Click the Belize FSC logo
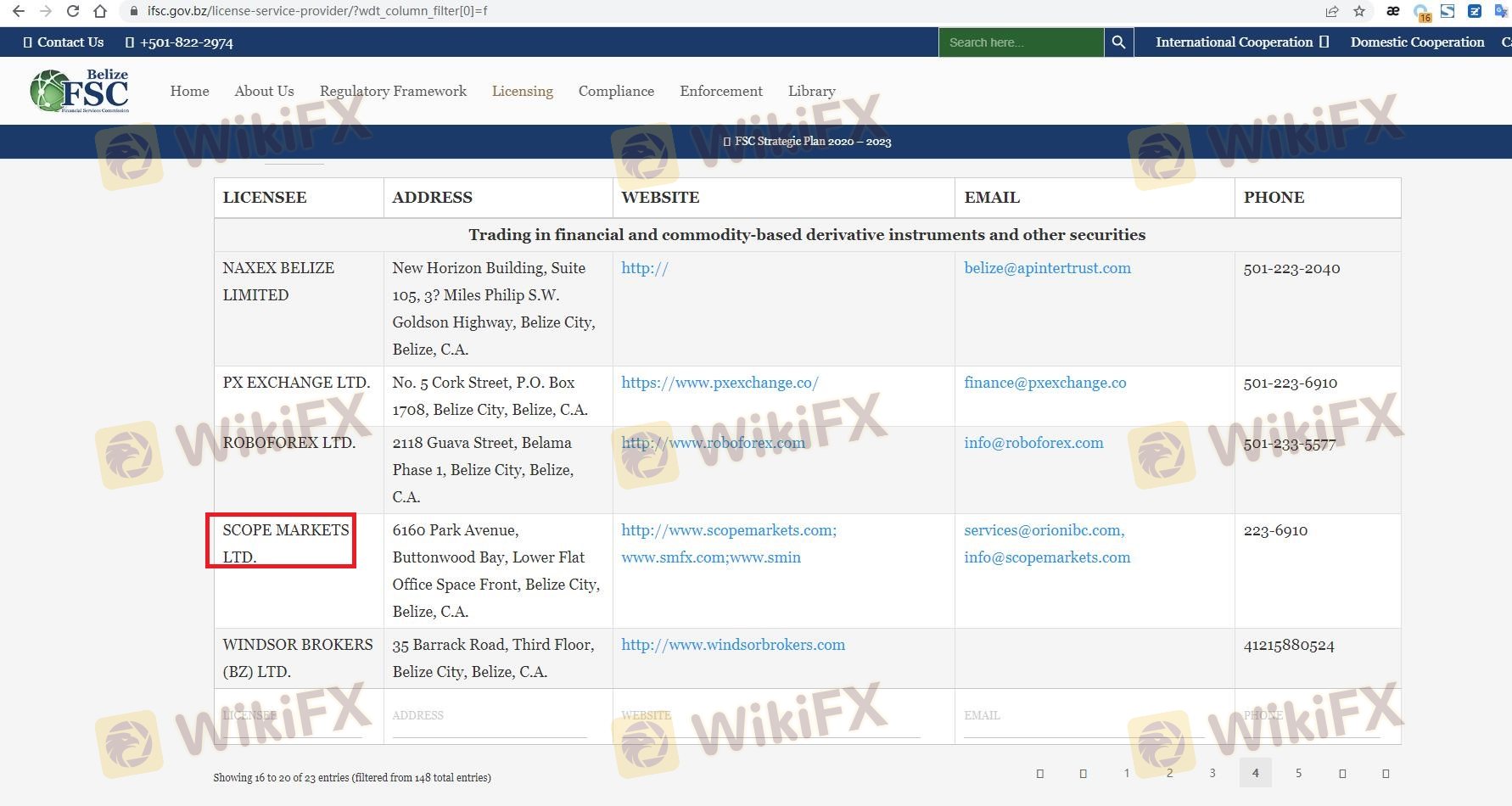Screen dimensions: 1512x806 (80, 91)
